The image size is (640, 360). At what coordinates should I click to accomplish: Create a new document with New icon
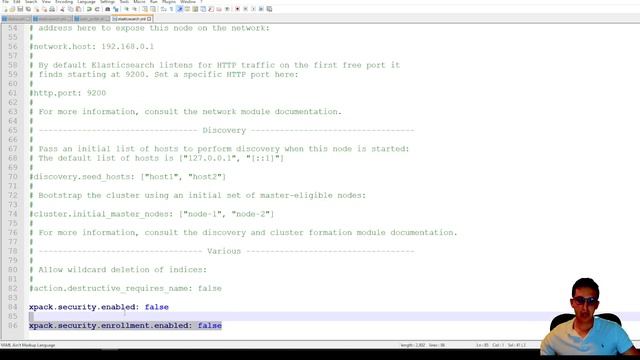point(5,9)
